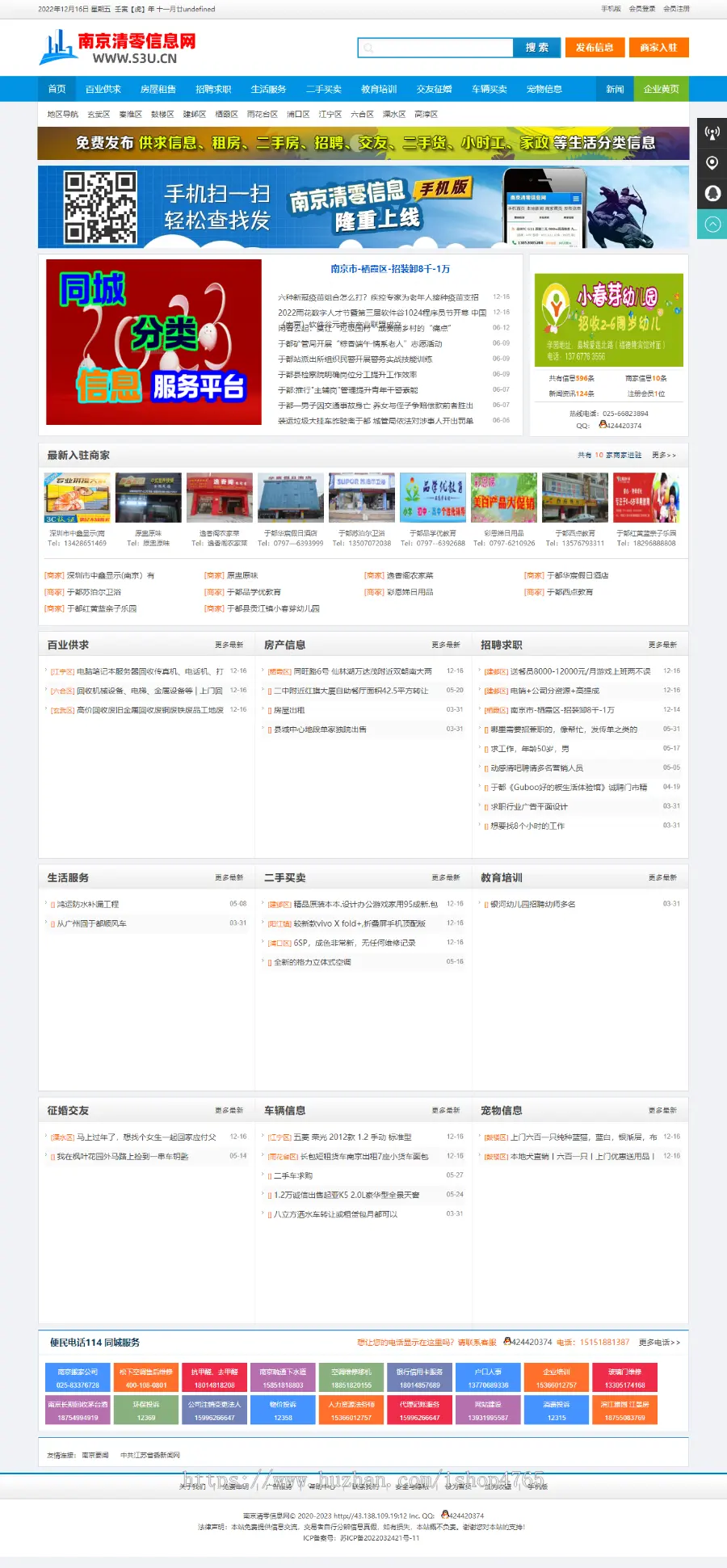Viewport: 727px width, 1568px height.
Task: Click the 玻璃门维修 phone tile
Action: tap(625, 1378)
